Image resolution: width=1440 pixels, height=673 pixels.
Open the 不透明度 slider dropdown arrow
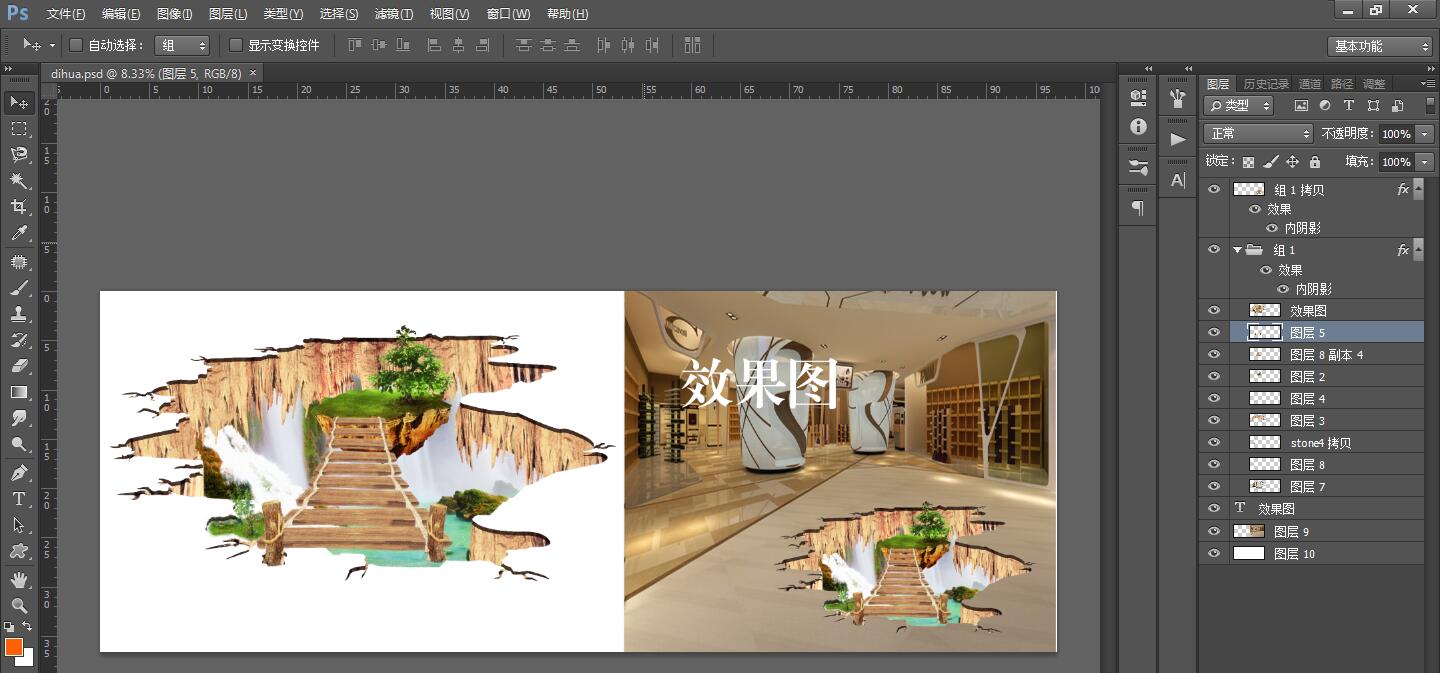[1425, 134]
